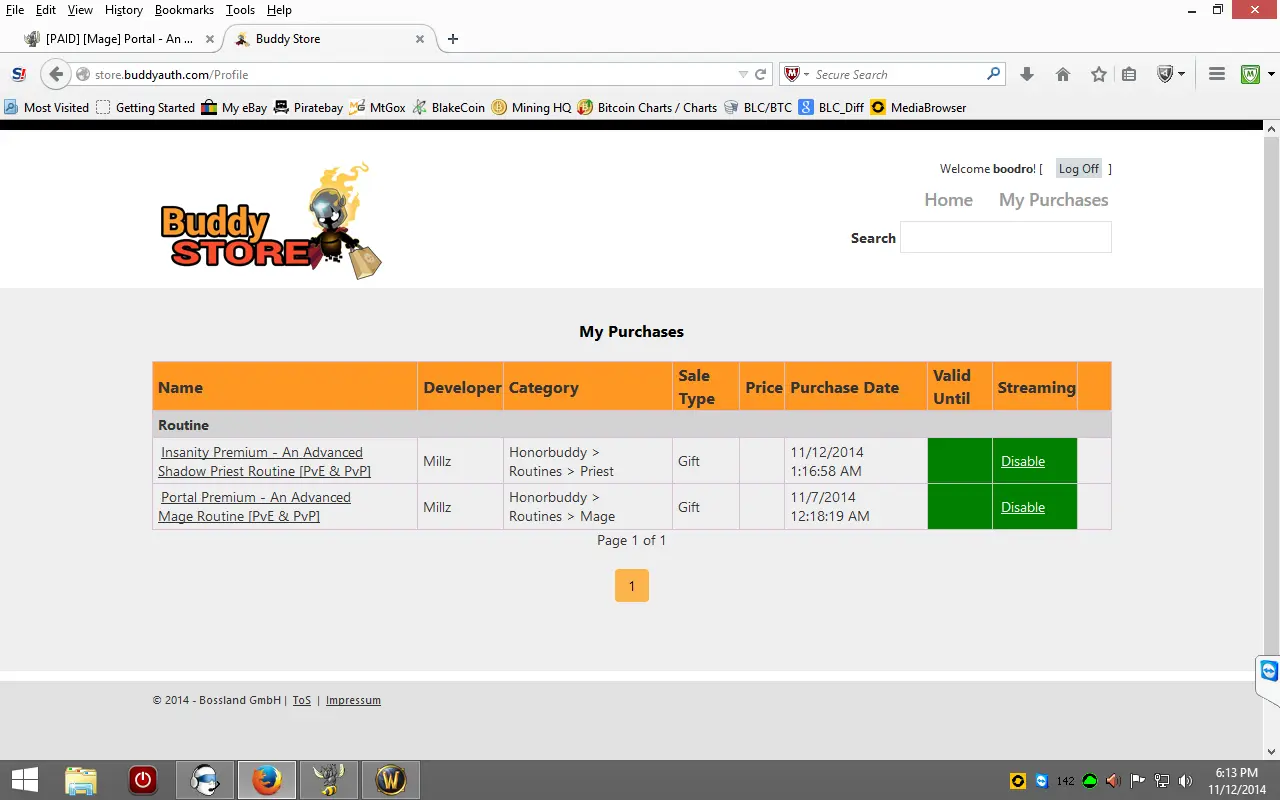This screenshot has height=800, width=1280.
Task: Open the Tools menu
Action: click(240, 10)
